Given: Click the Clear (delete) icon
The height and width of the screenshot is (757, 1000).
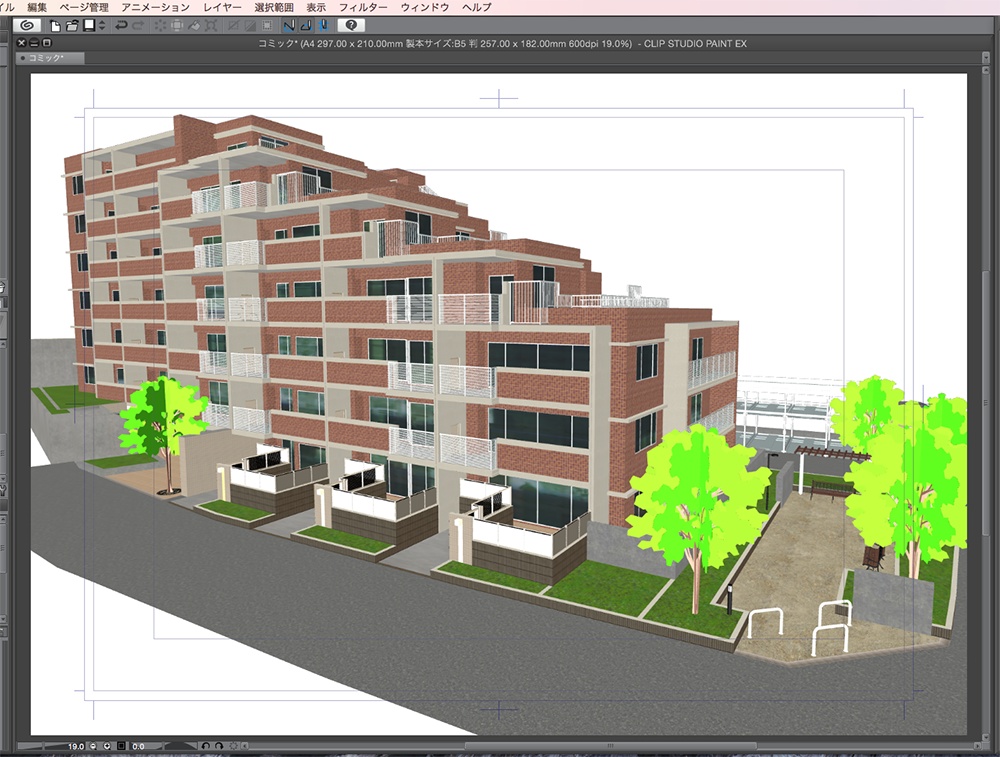Looking at the screenshot, I should coord(160,26).
